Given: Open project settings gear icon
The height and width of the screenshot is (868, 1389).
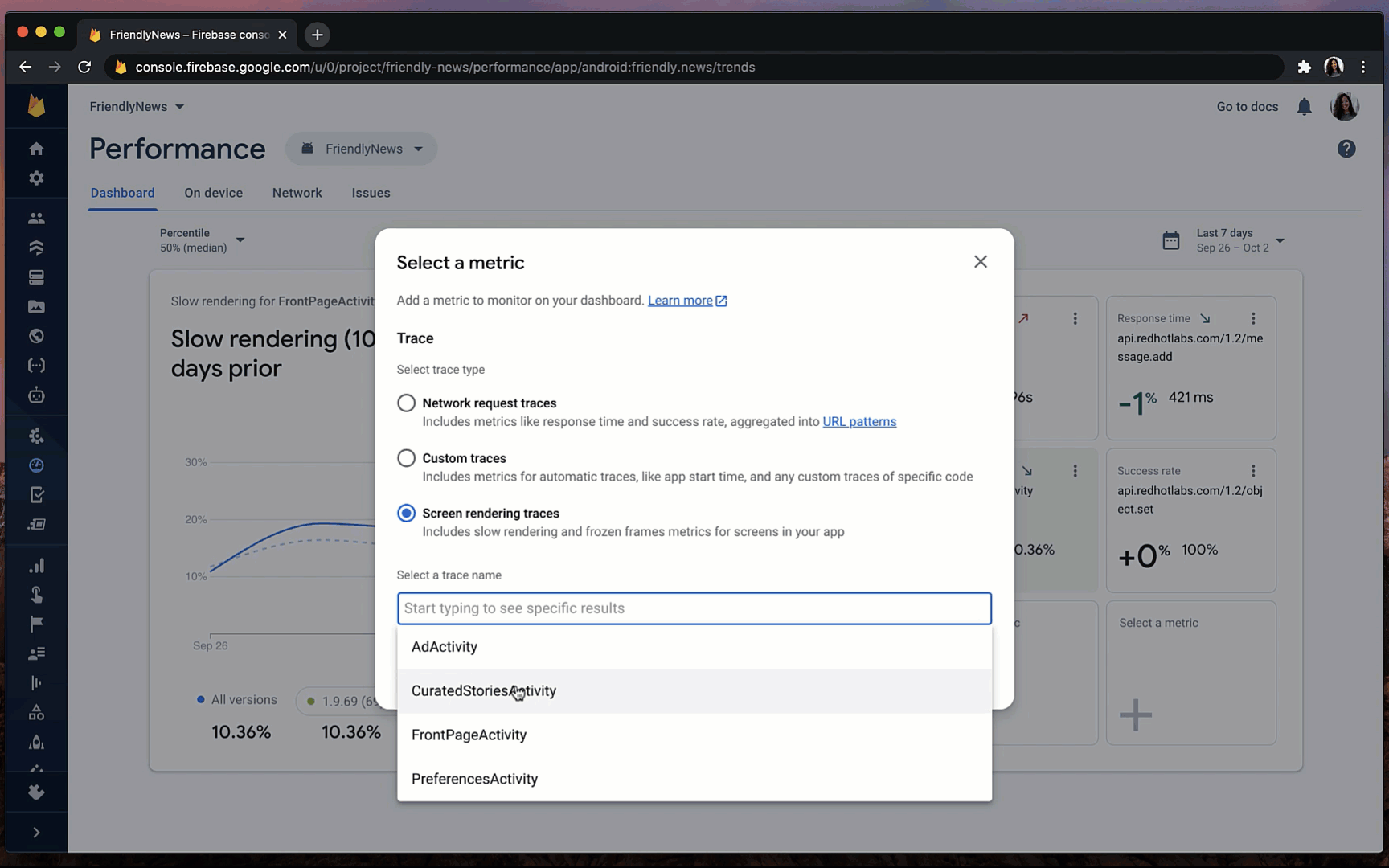Looking at the screenshot, I should point(36,178).
